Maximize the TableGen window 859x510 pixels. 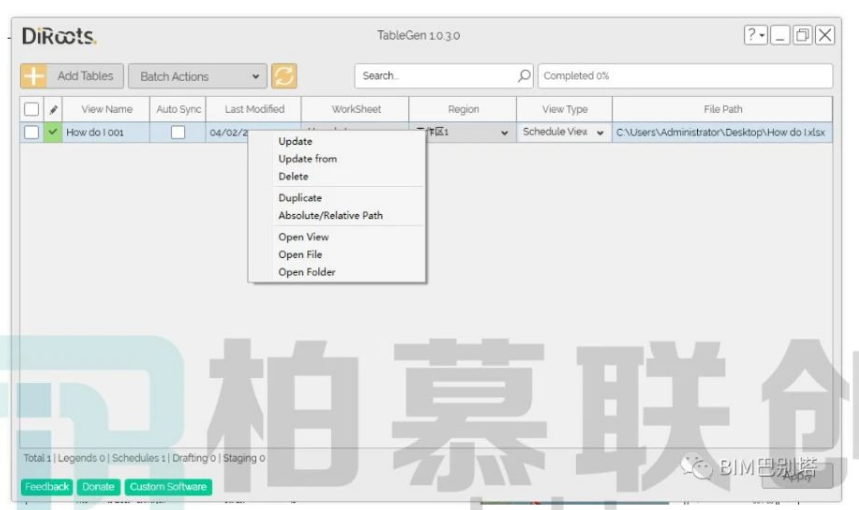(x=803, y=35)
